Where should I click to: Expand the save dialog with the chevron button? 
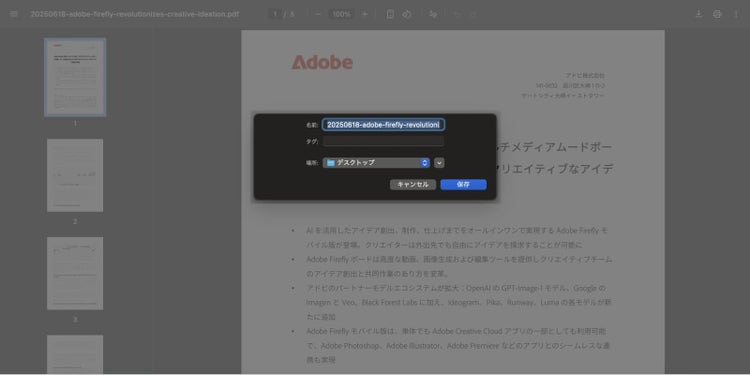pyautogui.click(x=439, y=163)
